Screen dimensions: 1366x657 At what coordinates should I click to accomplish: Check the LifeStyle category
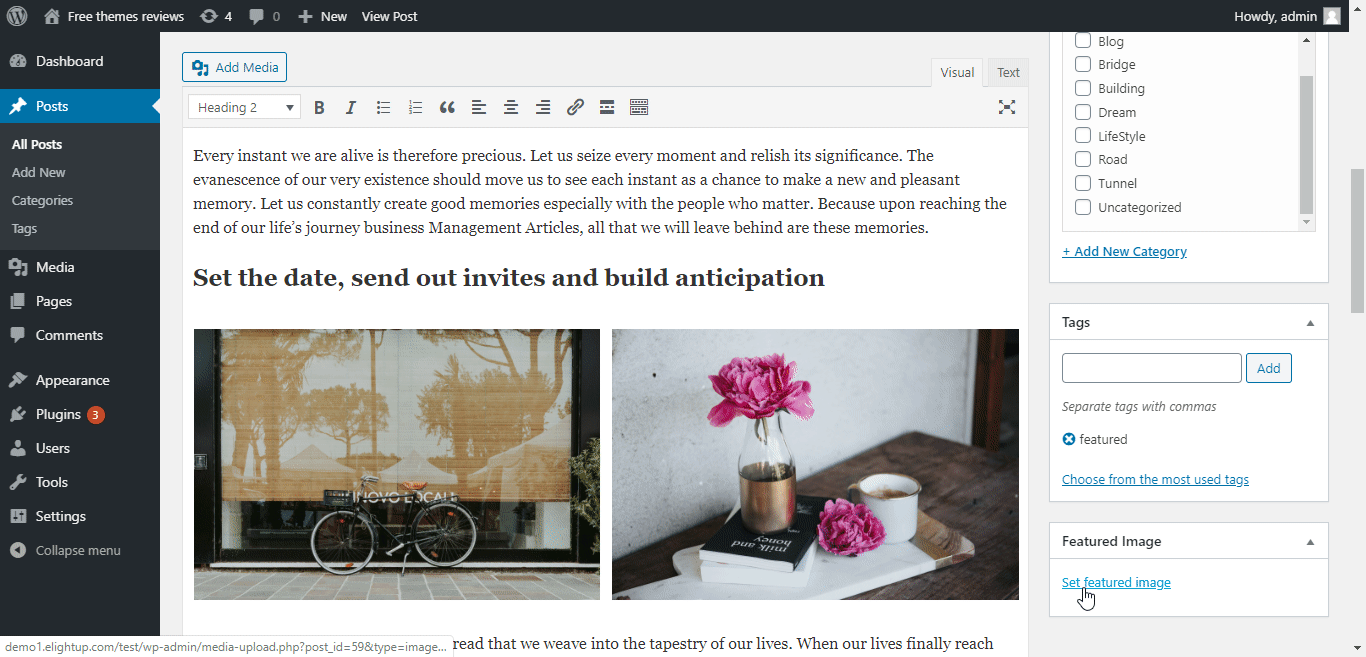pyautogui.click(x=1082, y=136)
